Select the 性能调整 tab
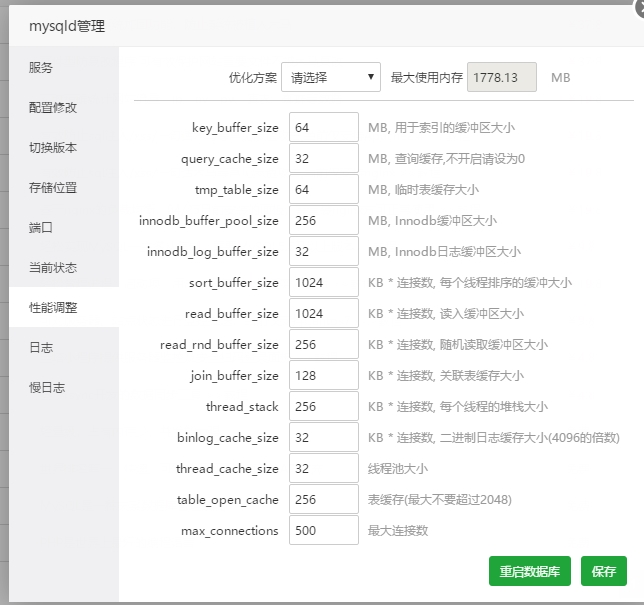Screen dimensions: 644x605 point(64,307)
